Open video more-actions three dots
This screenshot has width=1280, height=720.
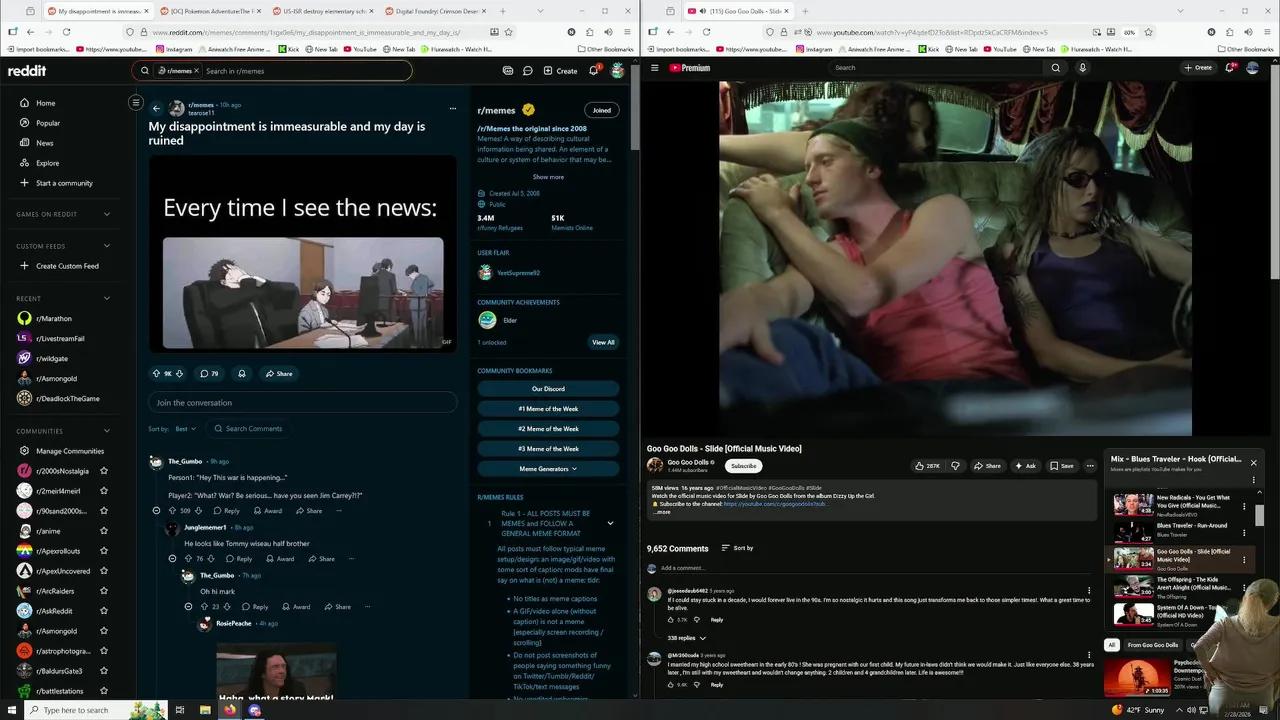pos(1090,466)
